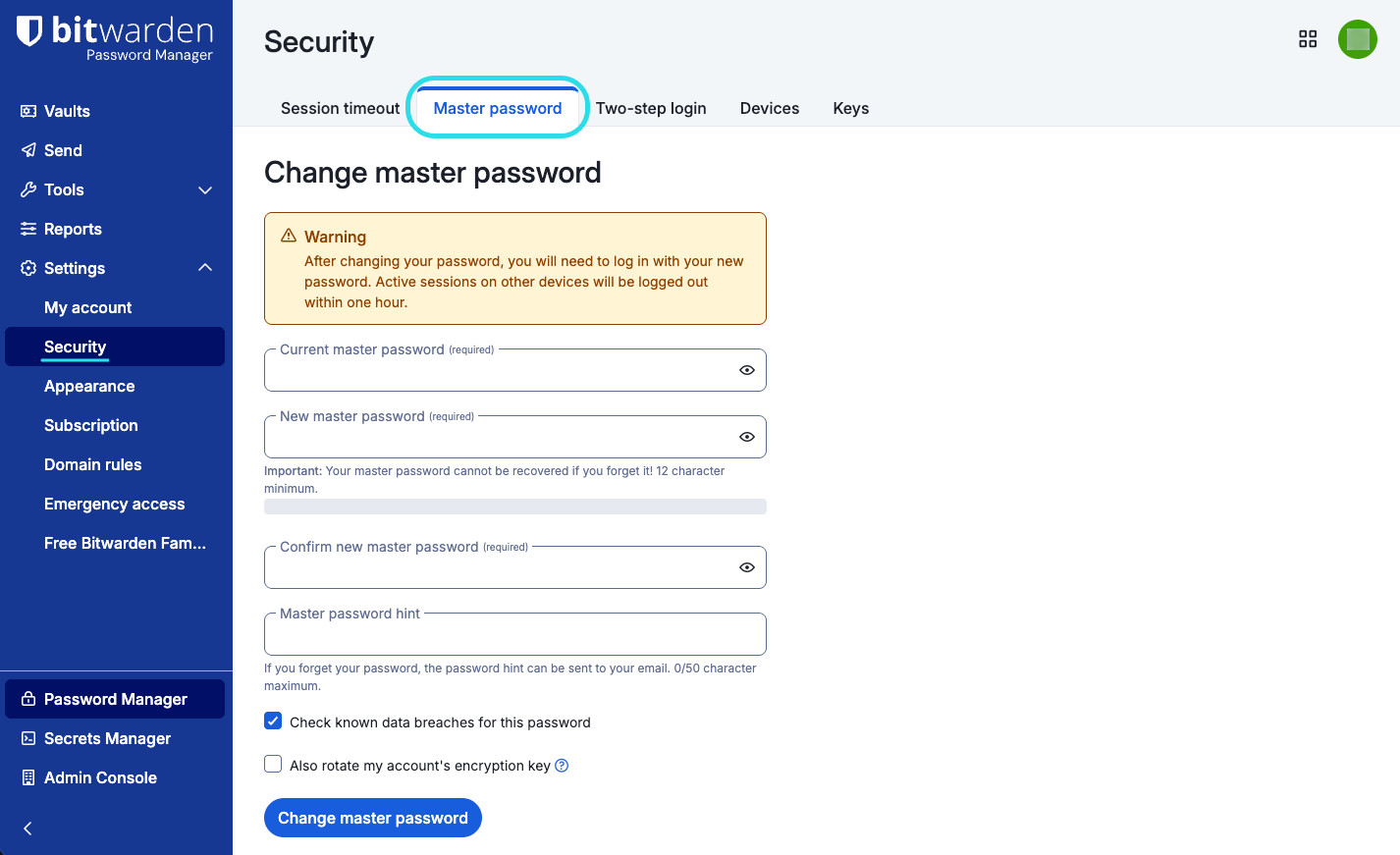Reveal the current master password
The height and width of the screenshot is (855, 1400).
click(746, 370)
